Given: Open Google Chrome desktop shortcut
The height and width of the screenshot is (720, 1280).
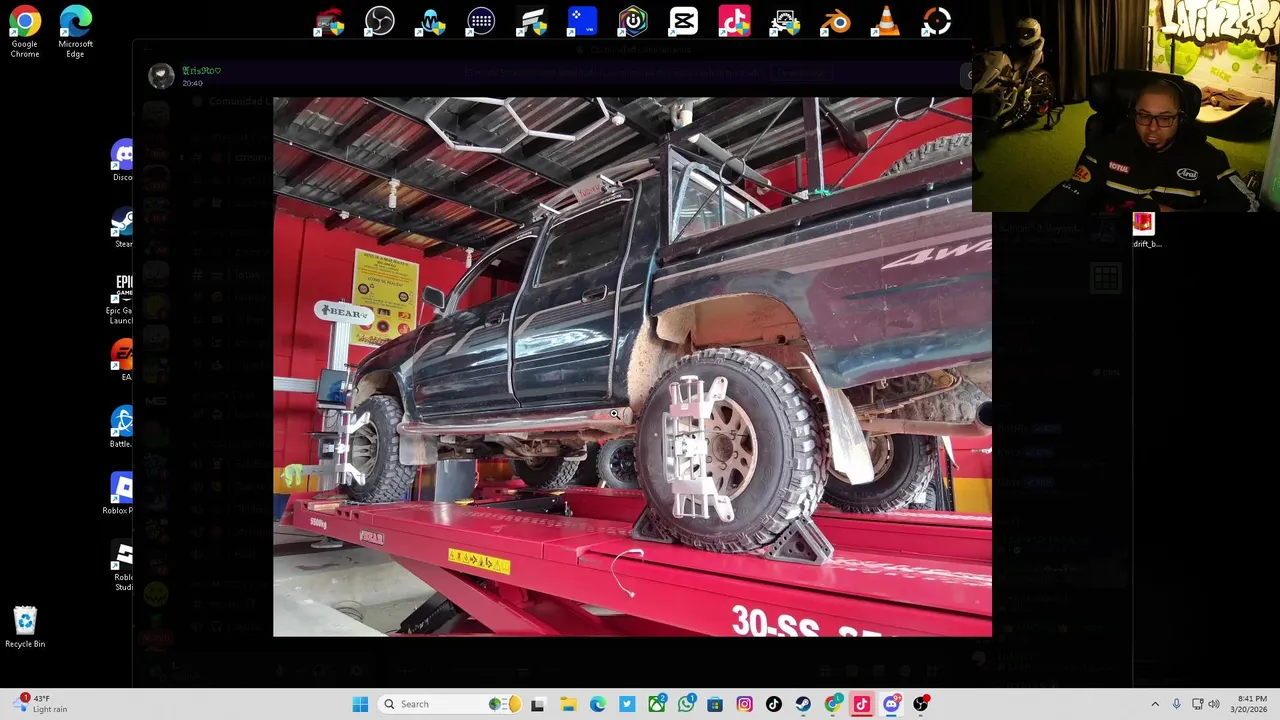Looking at the screenshot, I should (25, 30).
